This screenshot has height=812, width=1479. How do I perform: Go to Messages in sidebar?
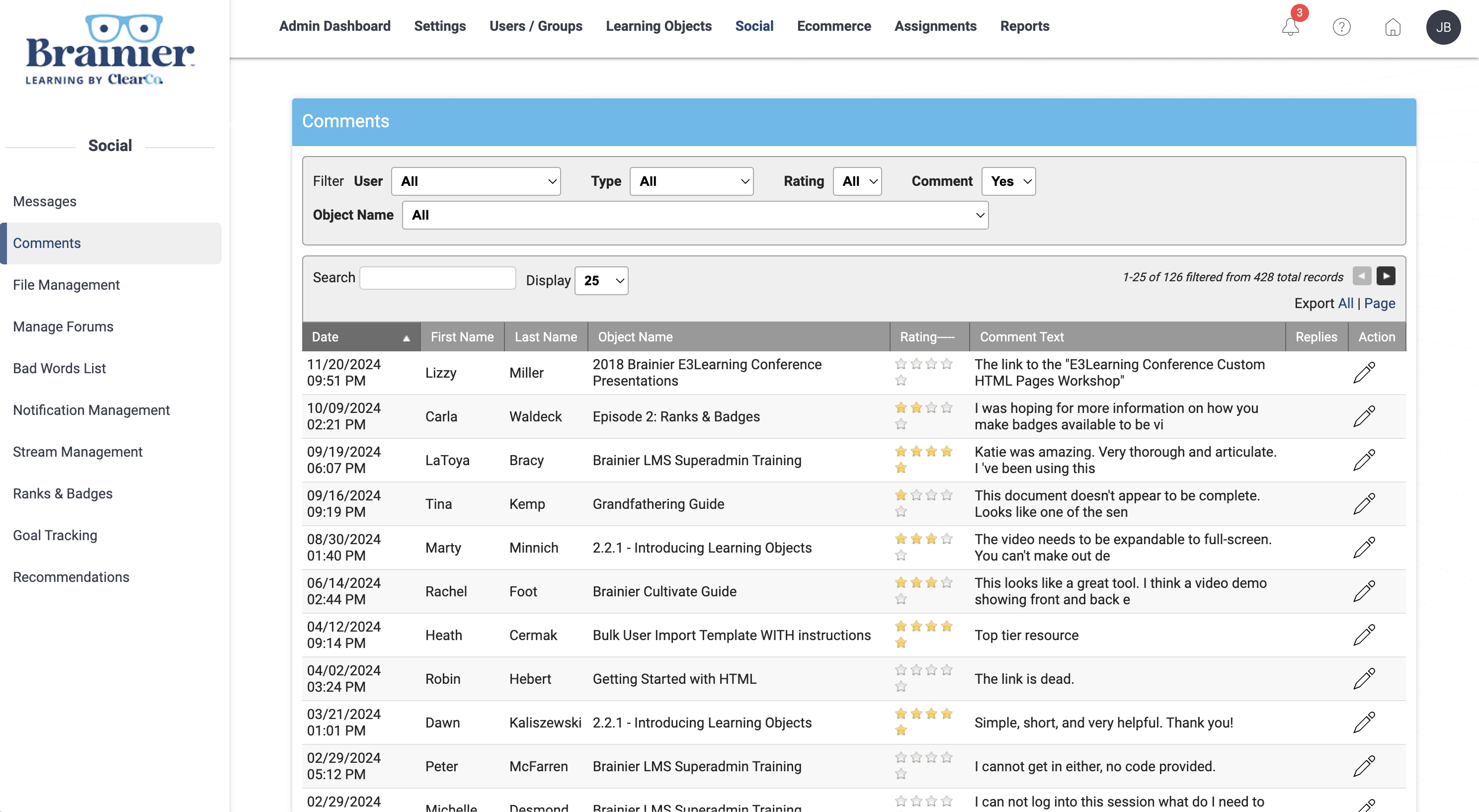(45, 202)
